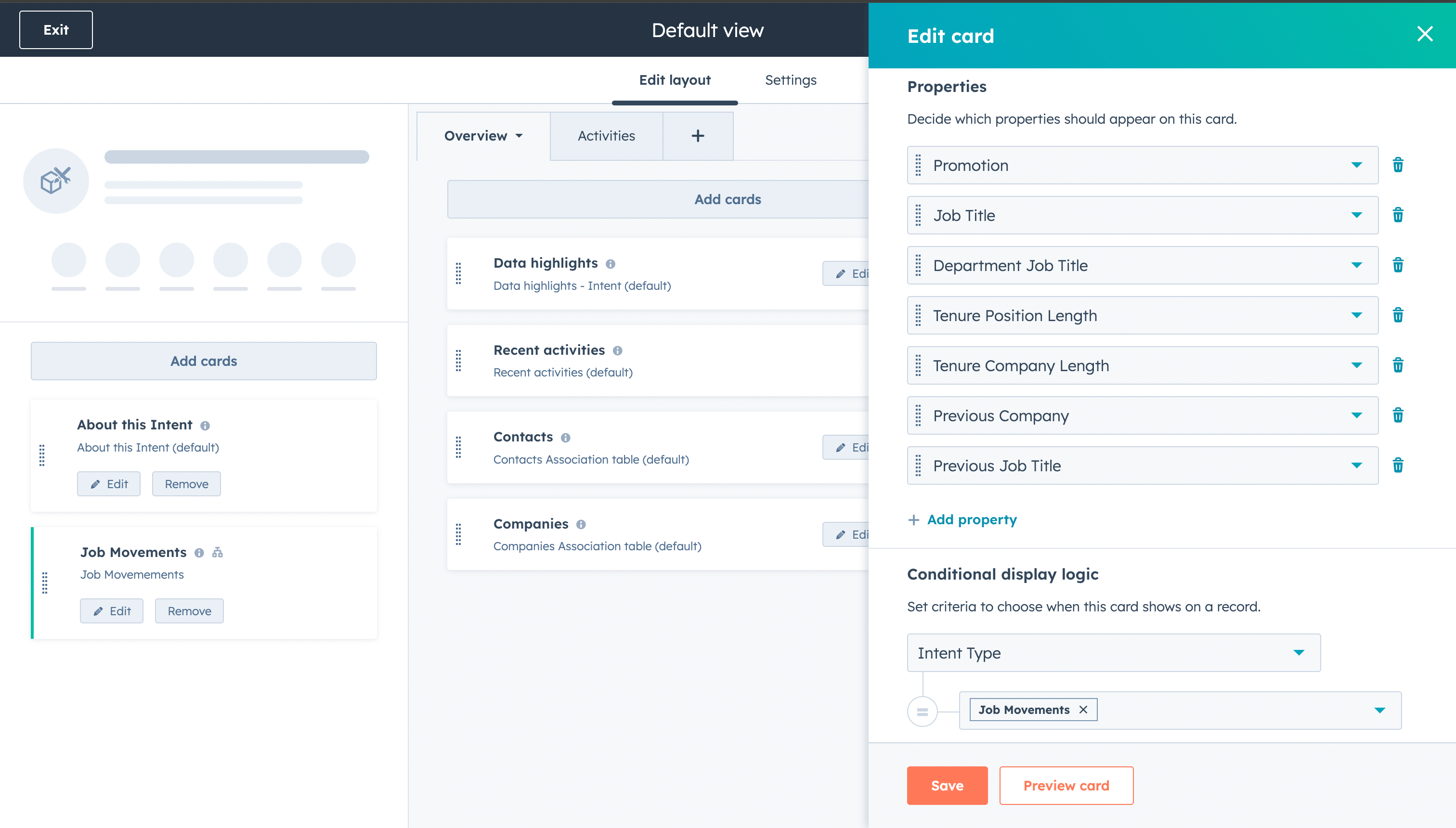Delete the Promotion property with trash icon
This screenshot has height=828, width=1456.
pyautogui.click(x=1397, y=165)
